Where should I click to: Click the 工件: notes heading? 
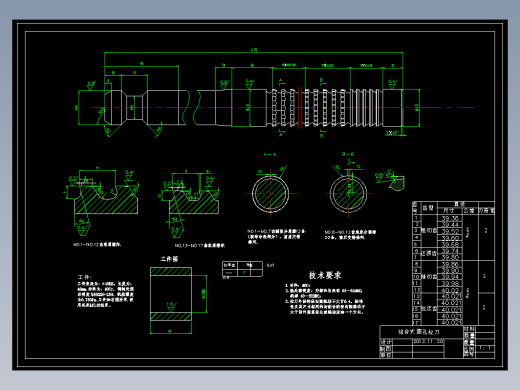coord(85,277)
